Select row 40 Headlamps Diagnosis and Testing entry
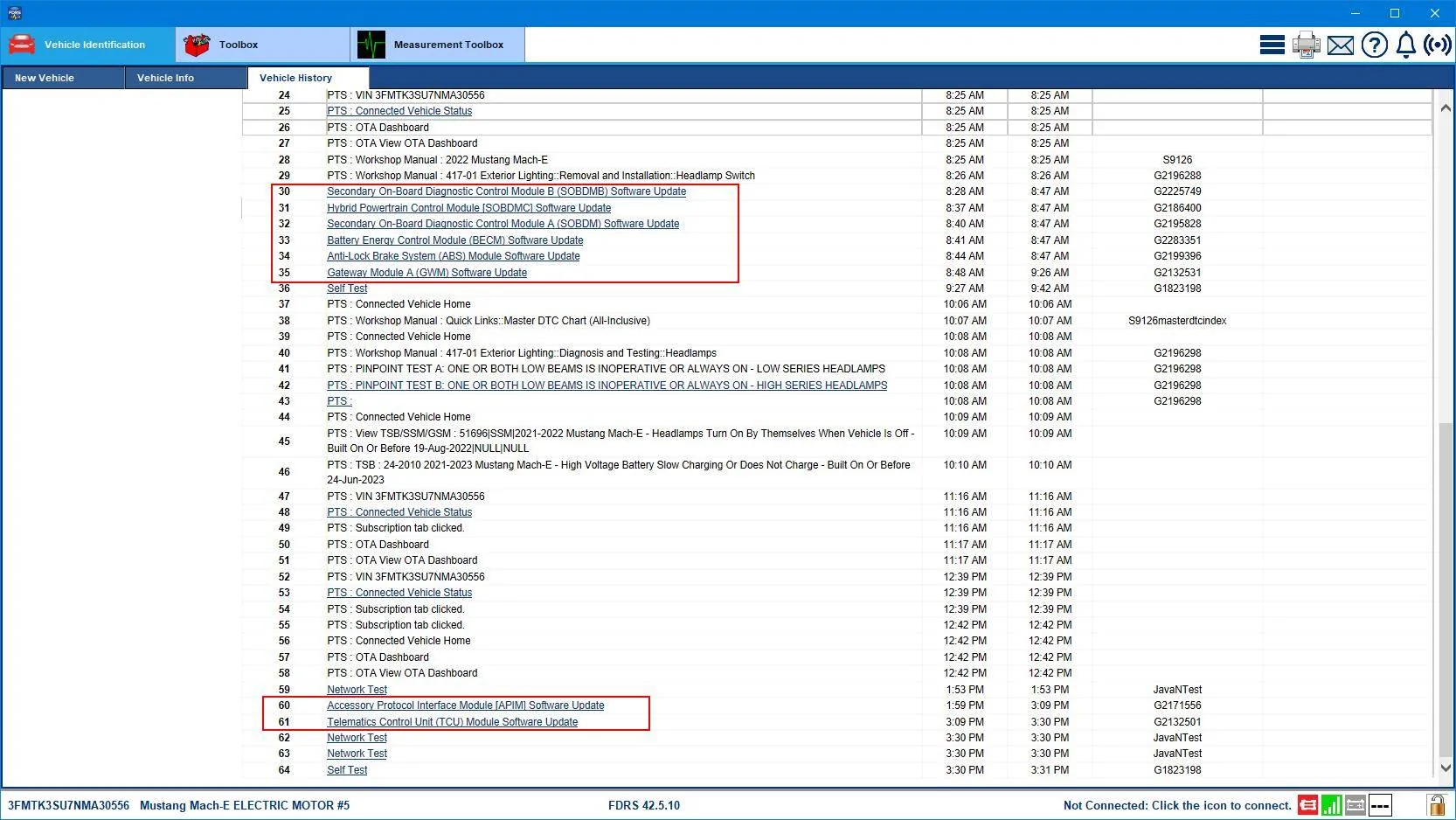The width and height of the screenshot is (1456, 820). click(x=837, y=353)
